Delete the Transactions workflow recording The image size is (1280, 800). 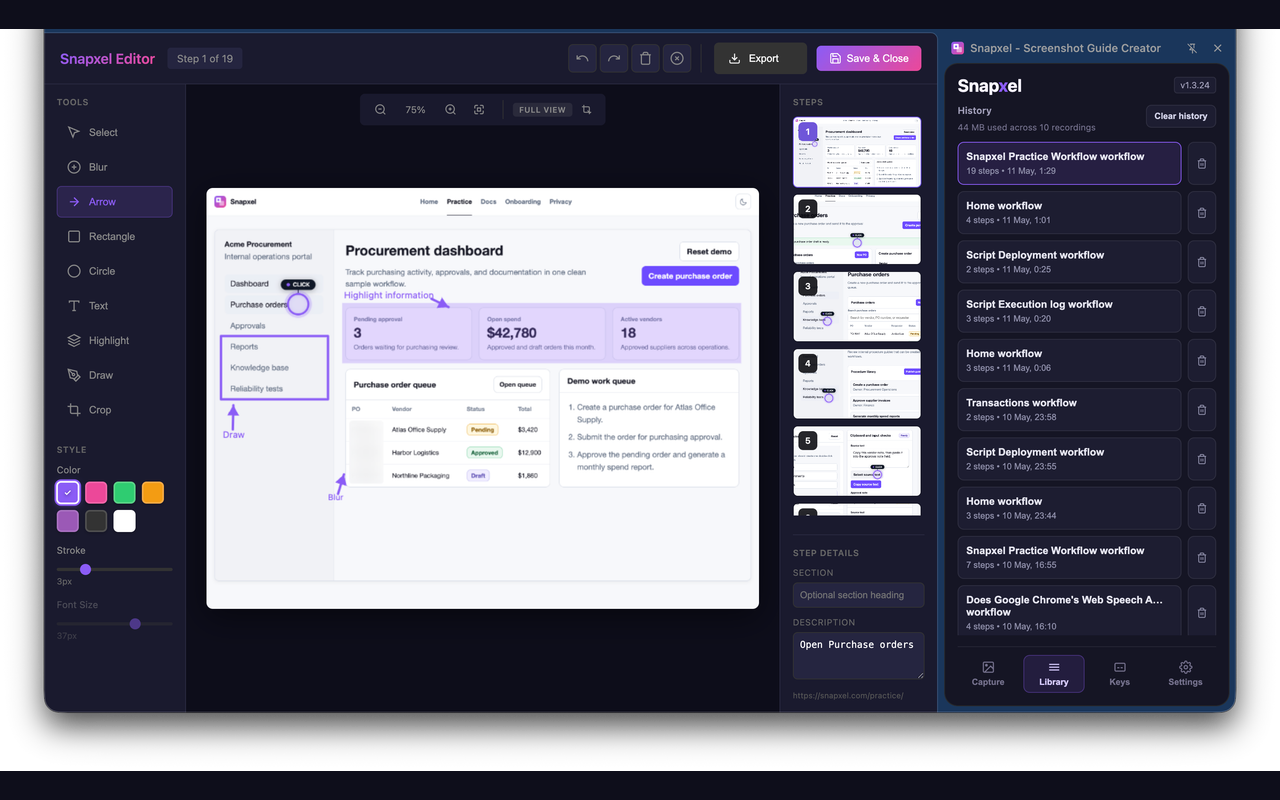(x=1202, y=410)
